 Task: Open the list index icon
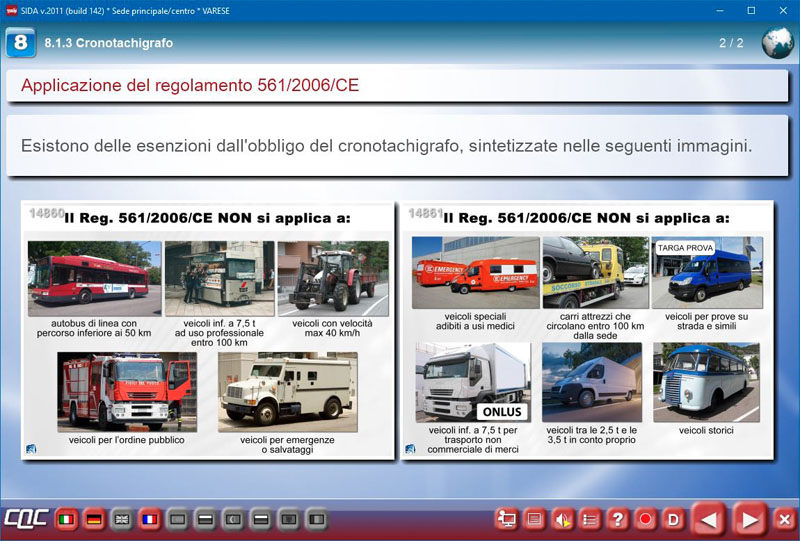pyautogui.click(x=590, y=520)
